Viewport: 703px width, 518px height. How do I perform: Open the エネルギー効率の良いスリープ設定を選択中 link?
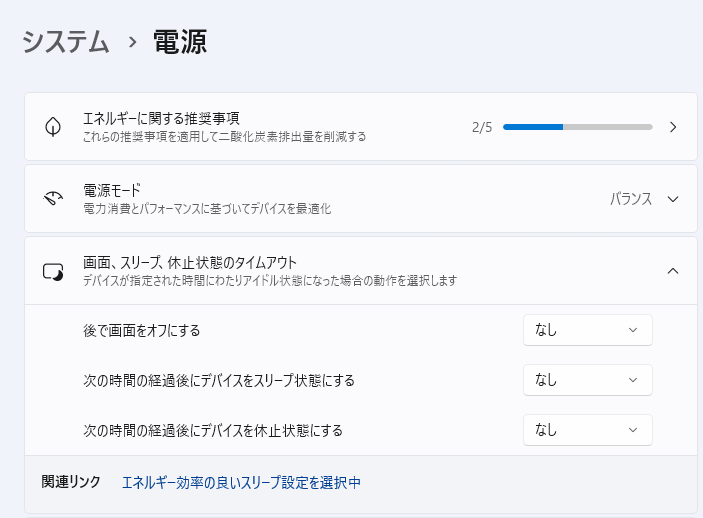241,482
